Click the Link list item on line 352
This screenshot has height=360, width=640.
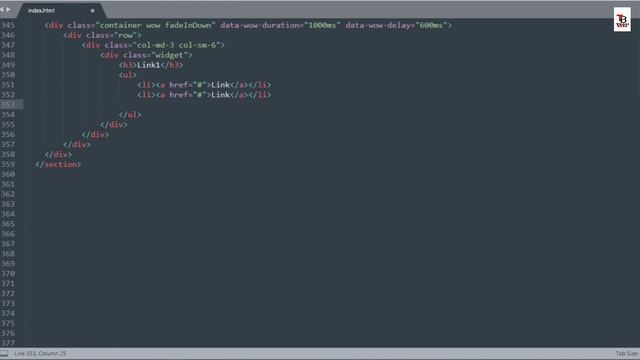point(204,95)
